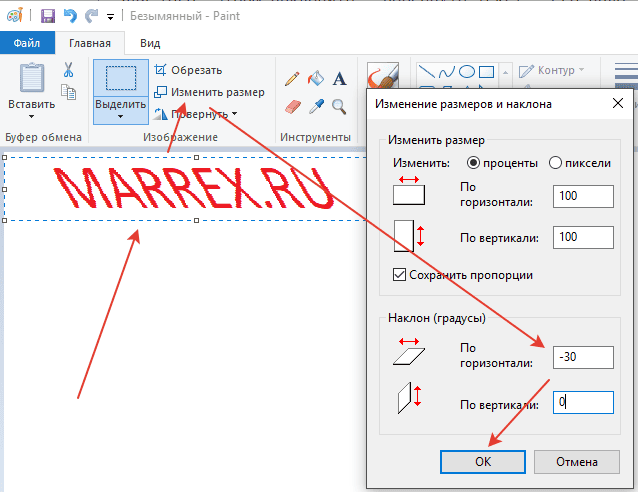Select the Color picker eyedropper tool
The height and width of the screenshot is (492, 638).
pyautogui.click(x=316, y=106)
